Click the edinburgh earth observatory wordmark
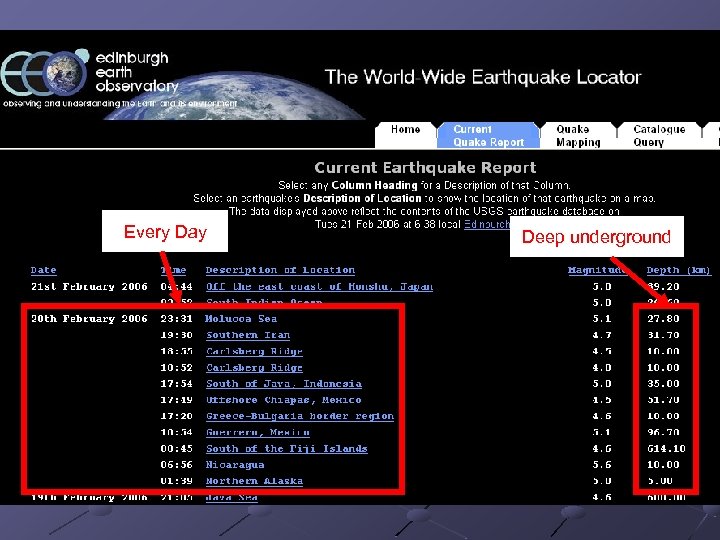 [136, 72]
